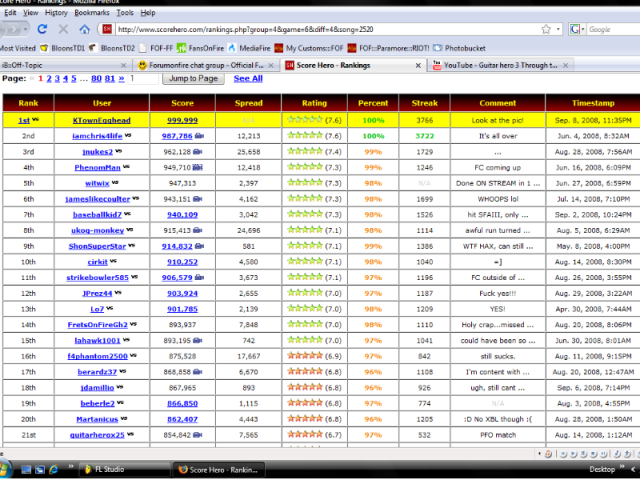
Task: Open the My Customs::FOF bookmark
Action: (x=309, y=48)
